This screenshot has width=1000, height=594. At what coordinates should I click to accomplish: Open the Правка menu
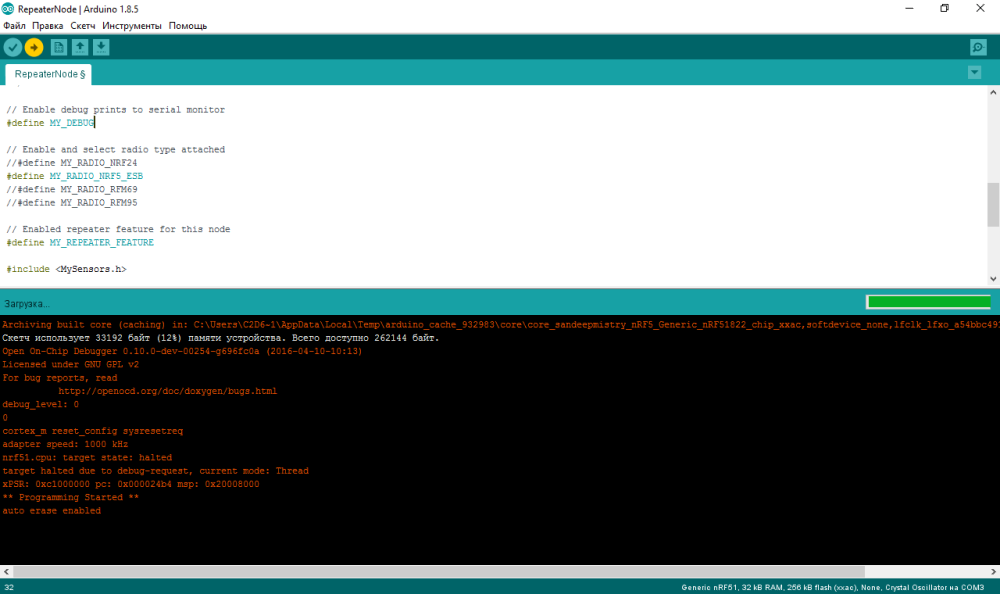click(x=47, y=25)
